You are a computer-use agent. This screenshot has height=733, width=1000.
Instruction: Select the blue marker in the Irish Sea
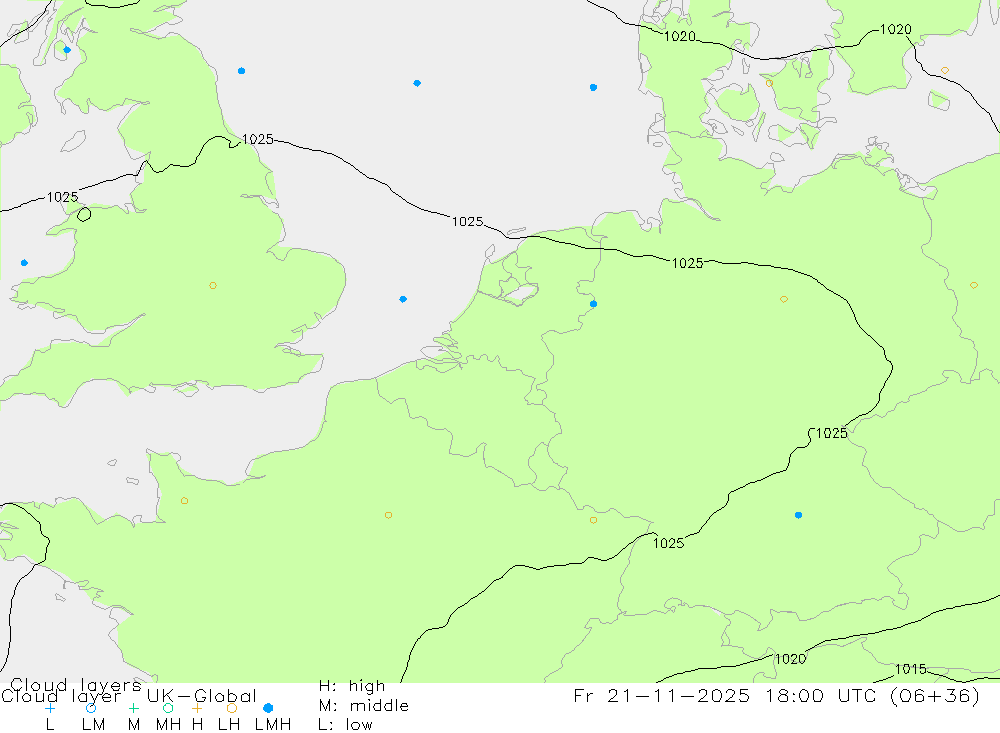point(24,263)
